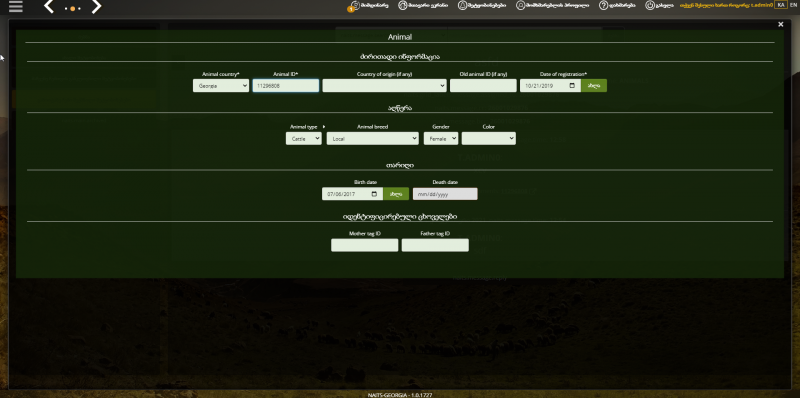Close the Animal dialog with X
Viewport: 800px width, 398px height.
pos(781,24)
